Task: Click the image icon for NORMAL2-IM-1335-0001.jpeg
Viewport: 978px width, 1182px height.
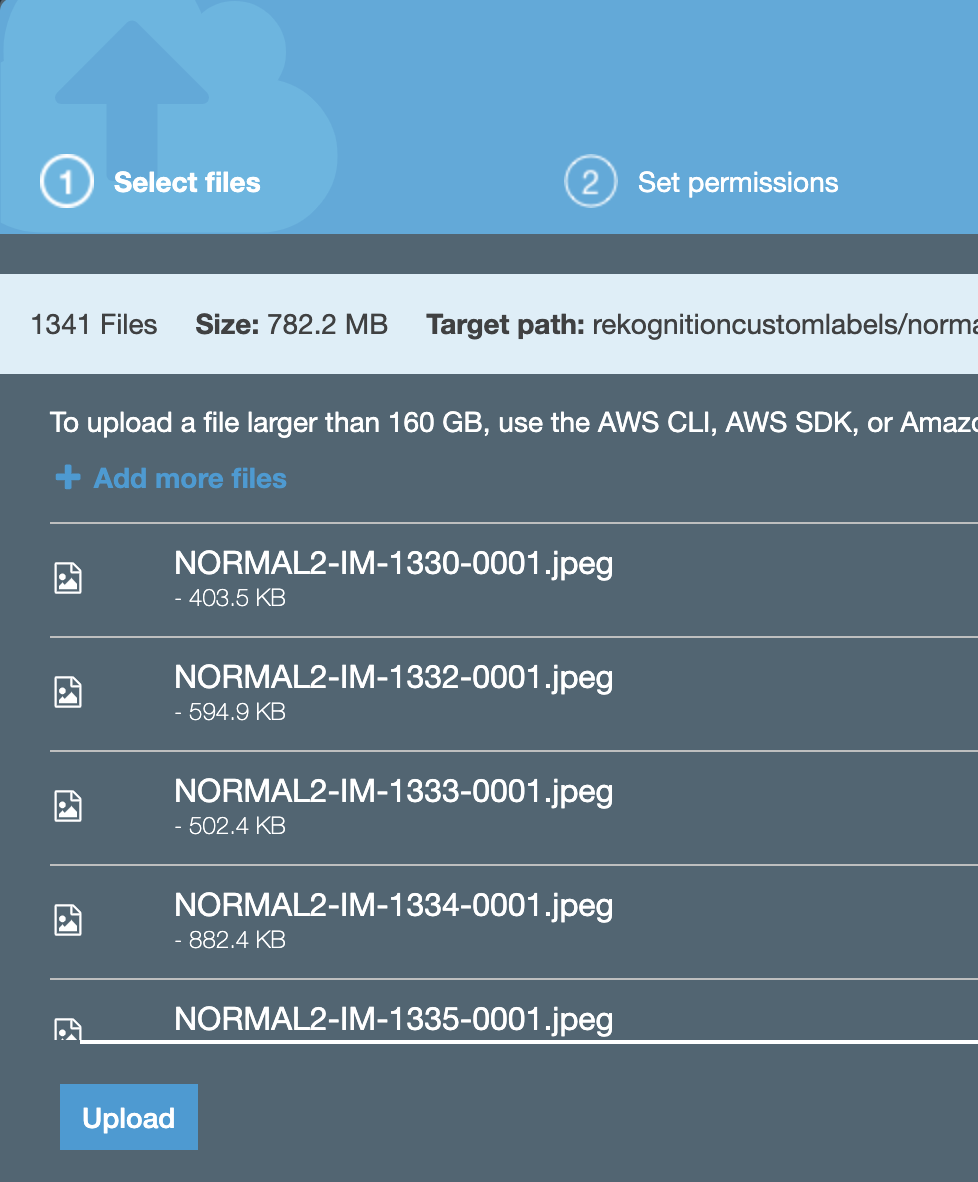Action: pos(68,1029)
